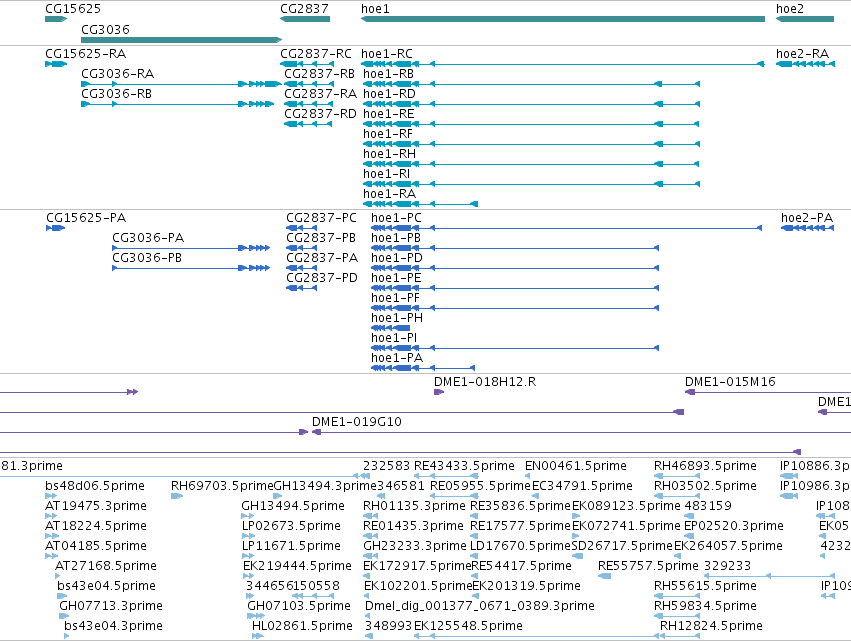Click EST bs48d06.5prime

point(95,486)
